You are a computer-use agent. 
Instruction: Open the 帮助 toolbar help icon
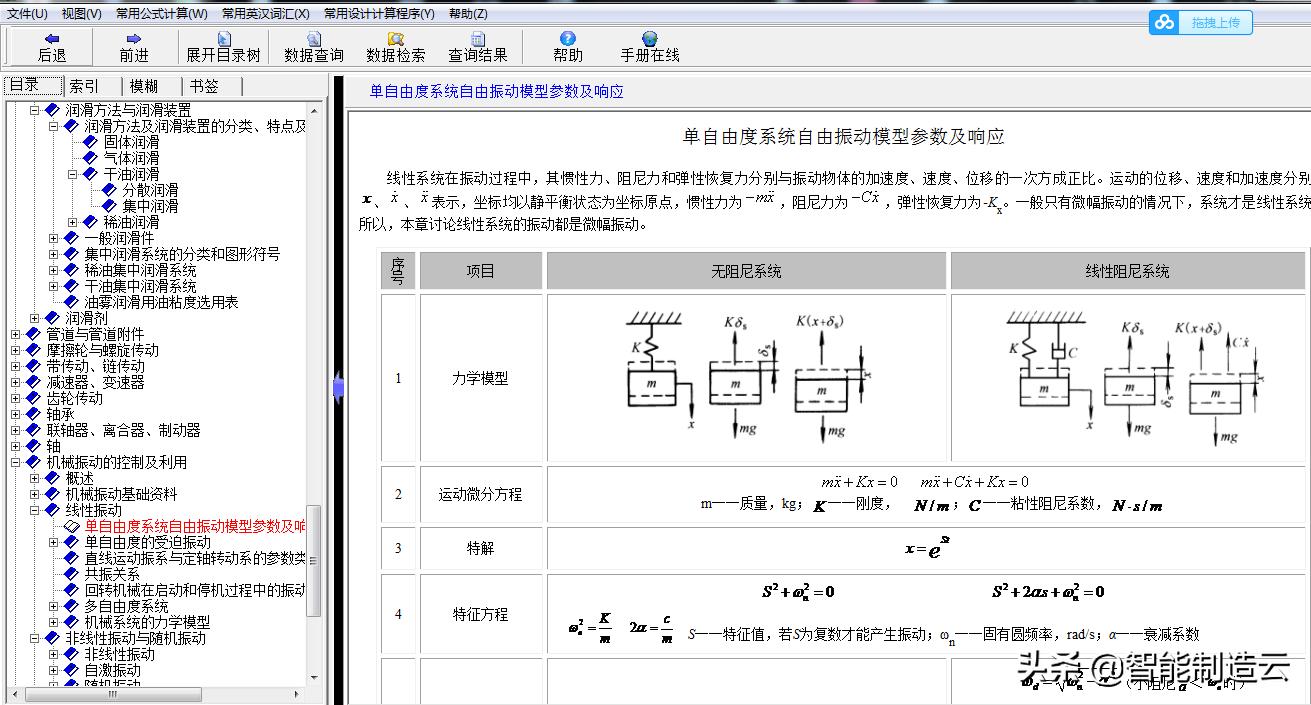567,45
